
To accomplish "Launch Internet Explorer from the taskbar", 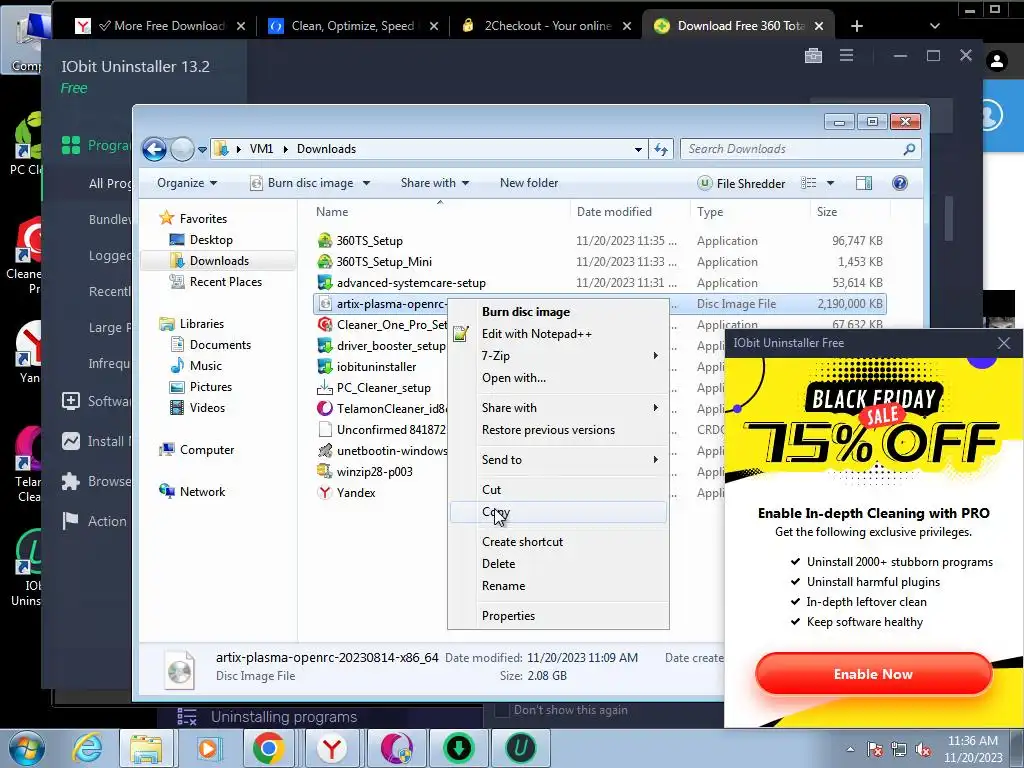I will (87, 748).
